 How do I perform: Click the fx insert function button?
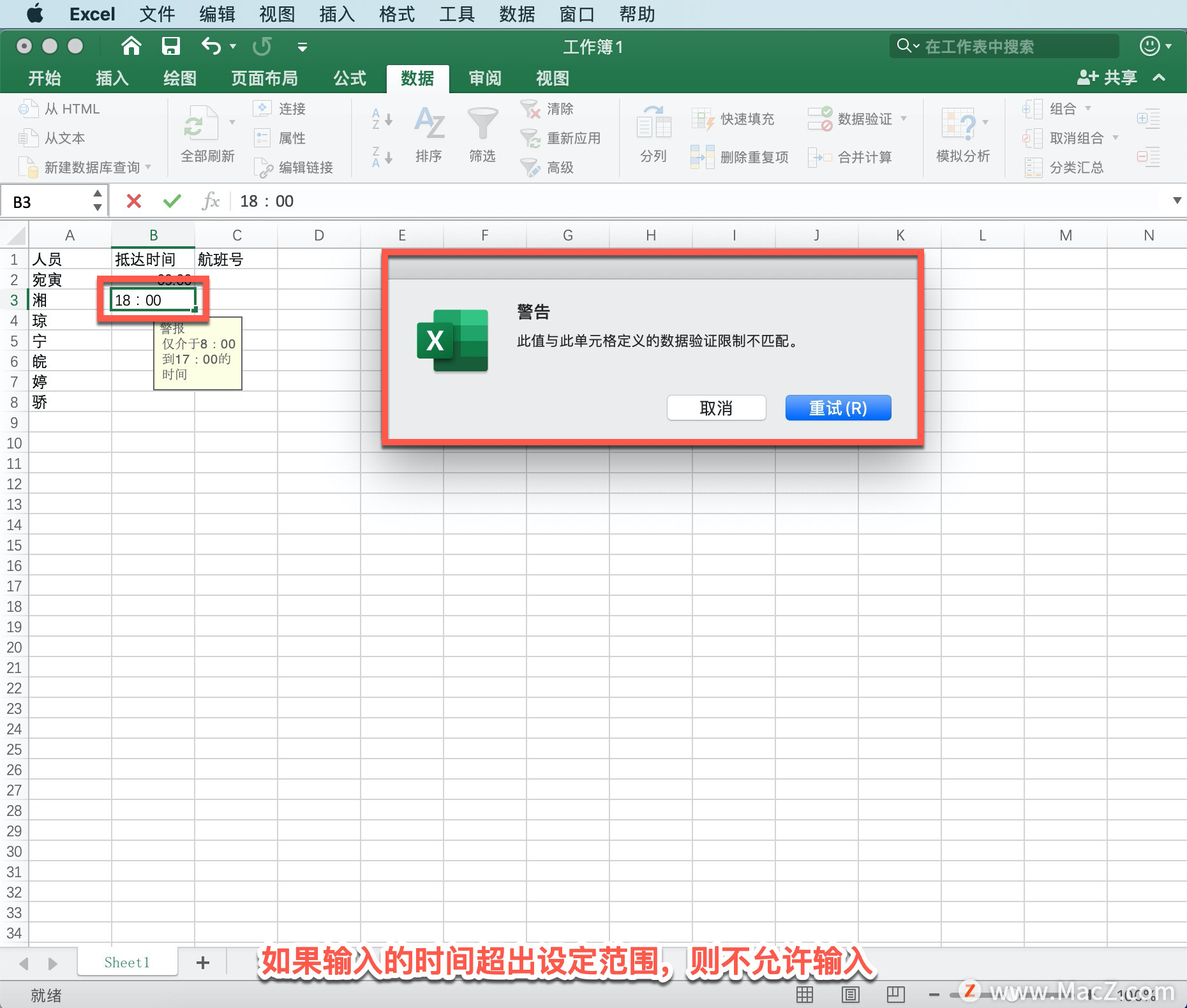(x=211, y=202)
